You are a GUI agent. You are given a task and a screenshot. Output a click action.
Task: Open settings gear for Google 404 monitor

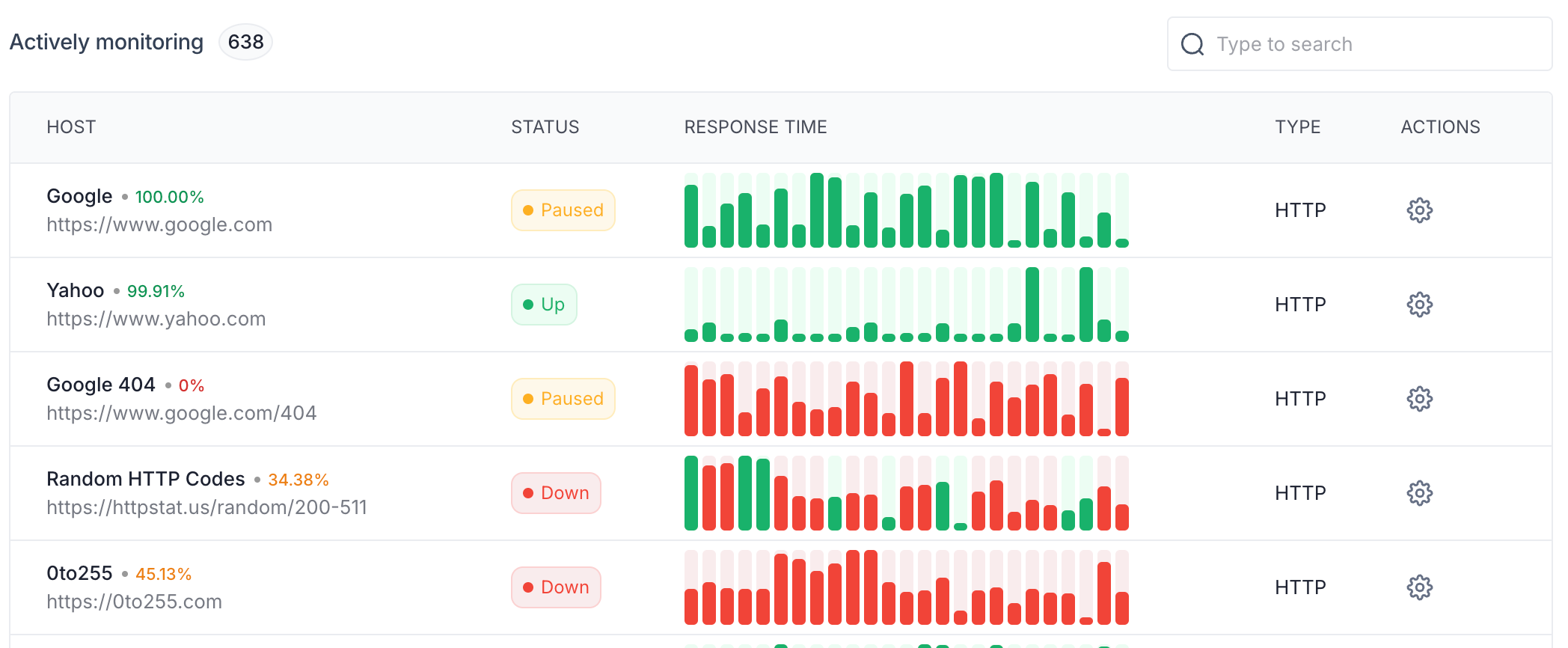point(1419,399)
